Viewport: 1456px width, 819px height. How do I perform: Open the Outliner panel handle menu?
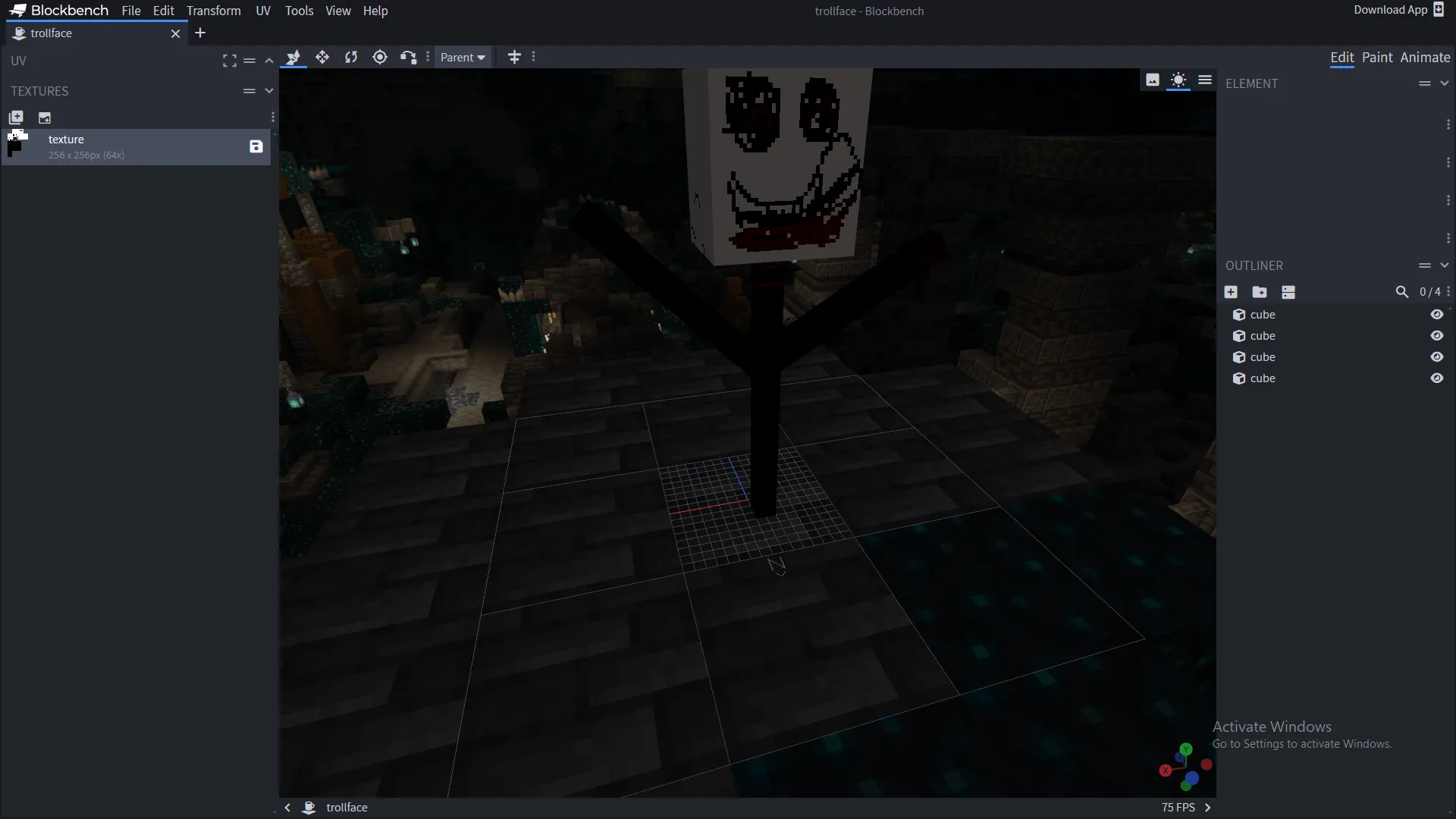coord(1425,265)
